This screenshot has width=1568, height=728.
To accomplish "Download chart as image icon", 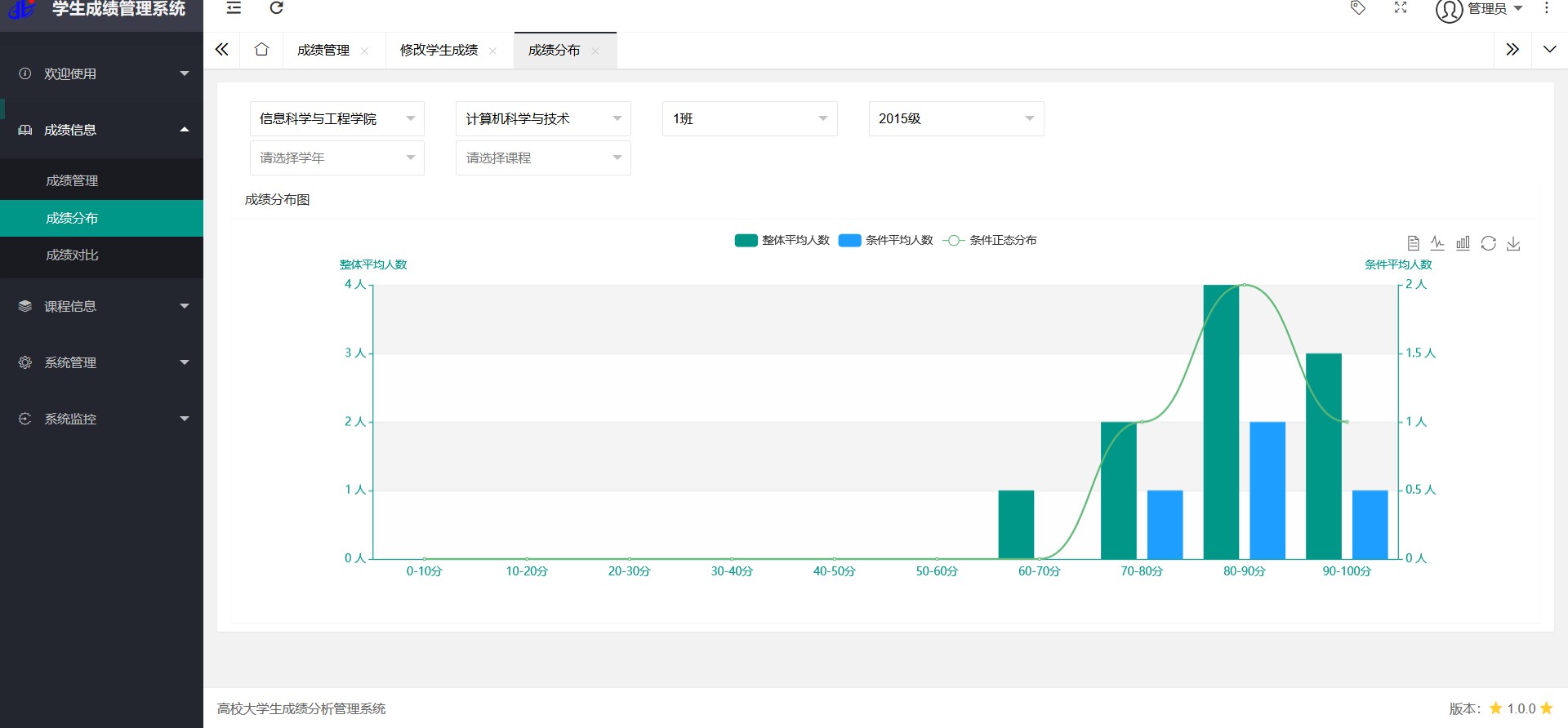I will 1513,243.
